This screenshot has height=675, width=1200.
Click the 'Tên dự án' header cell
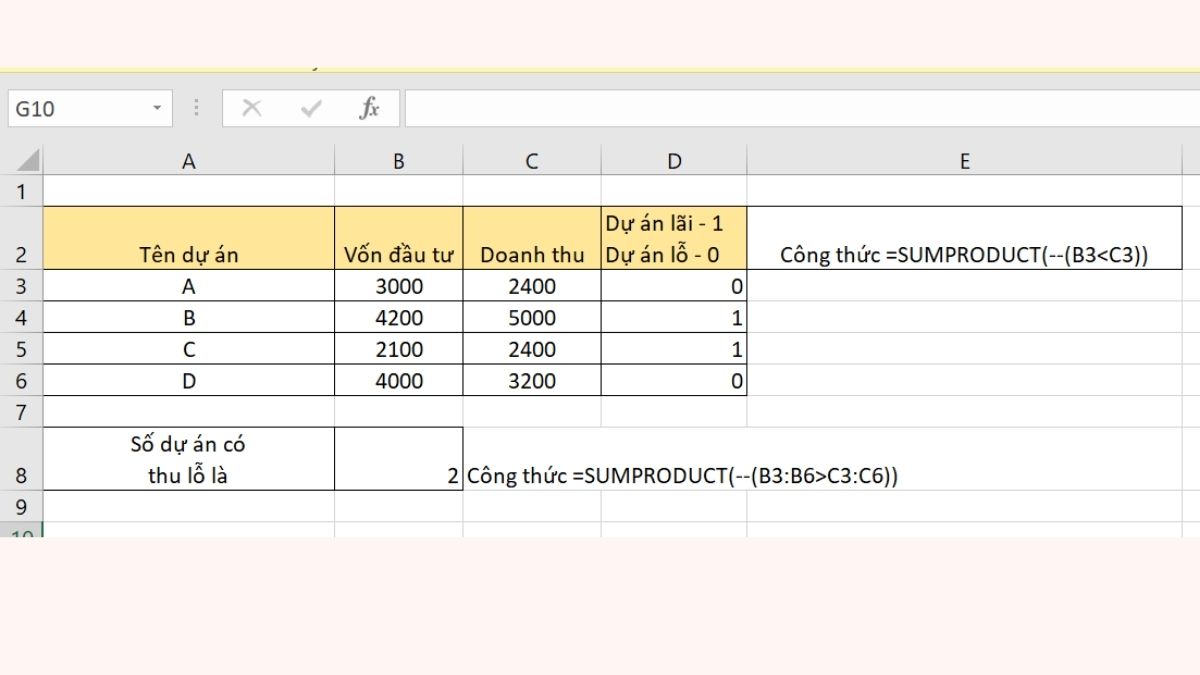pos(189,238)
